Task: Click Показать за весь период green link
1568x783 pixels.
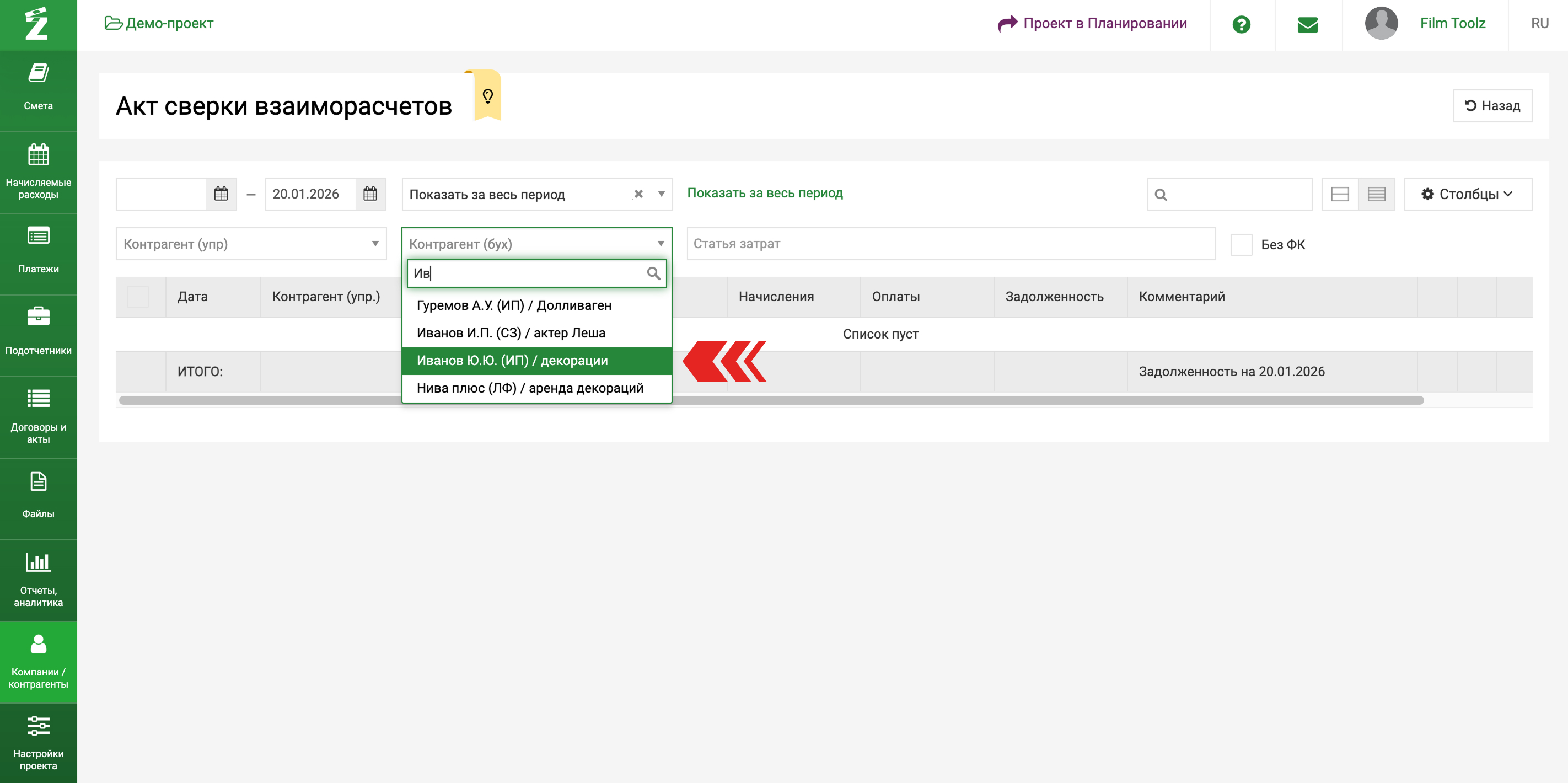Action: click(x=765, y=193)
